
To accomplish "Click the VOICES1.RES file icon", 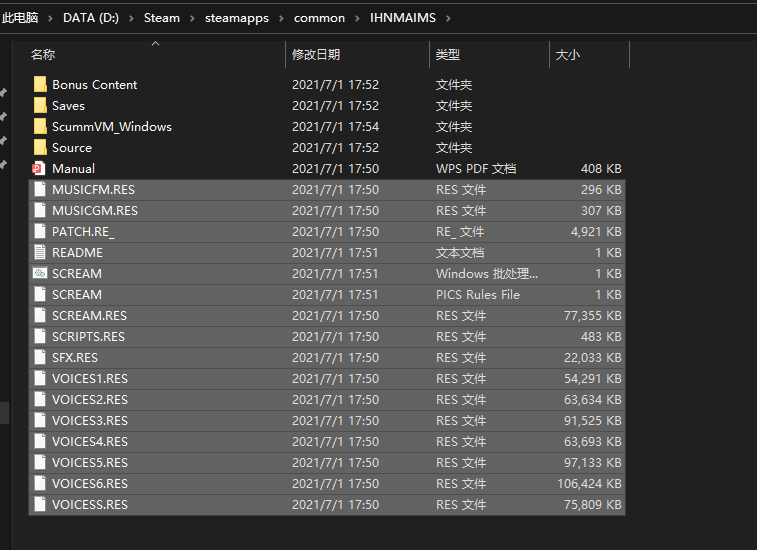I will tap(40, 379).
